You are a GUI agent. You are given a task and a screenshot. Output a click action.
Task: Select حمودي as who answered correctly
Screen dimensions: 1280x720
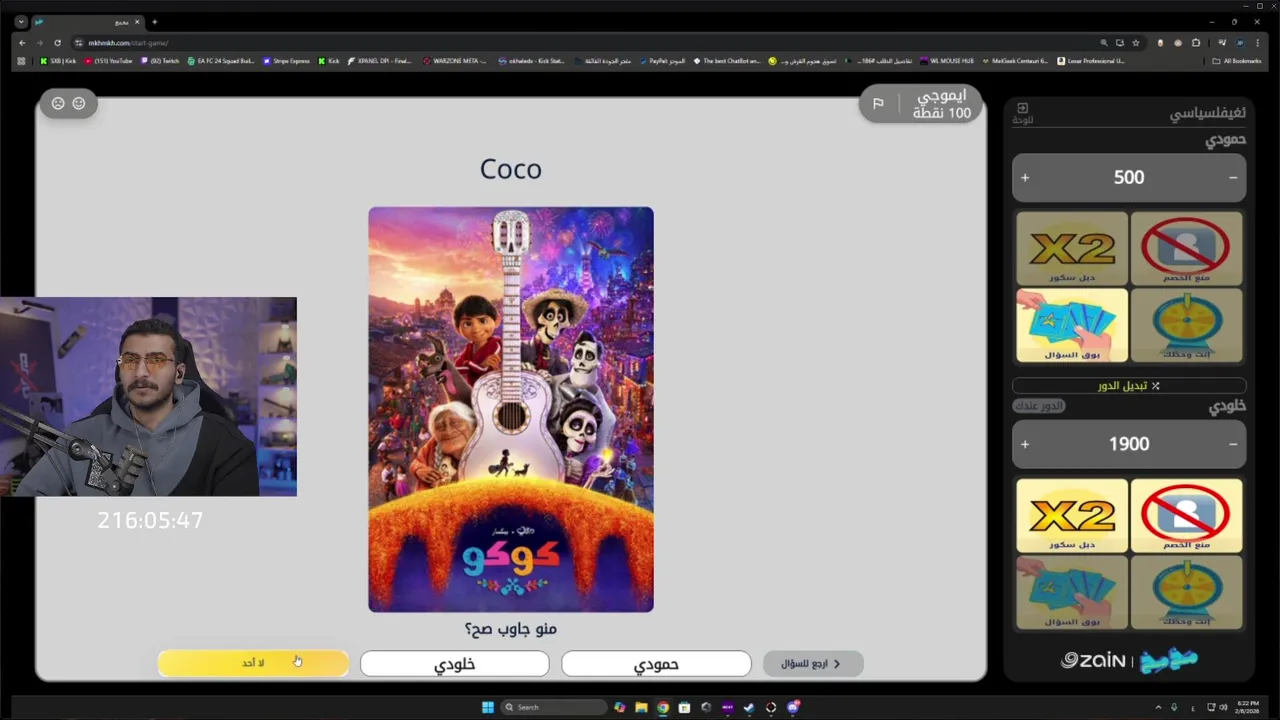point(656,664)
